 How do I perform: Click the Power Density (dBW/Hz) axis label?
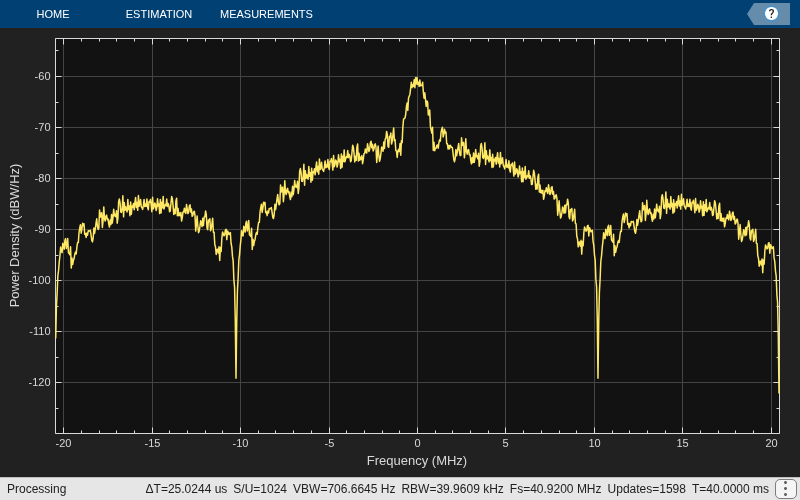(x=14, y=235)
